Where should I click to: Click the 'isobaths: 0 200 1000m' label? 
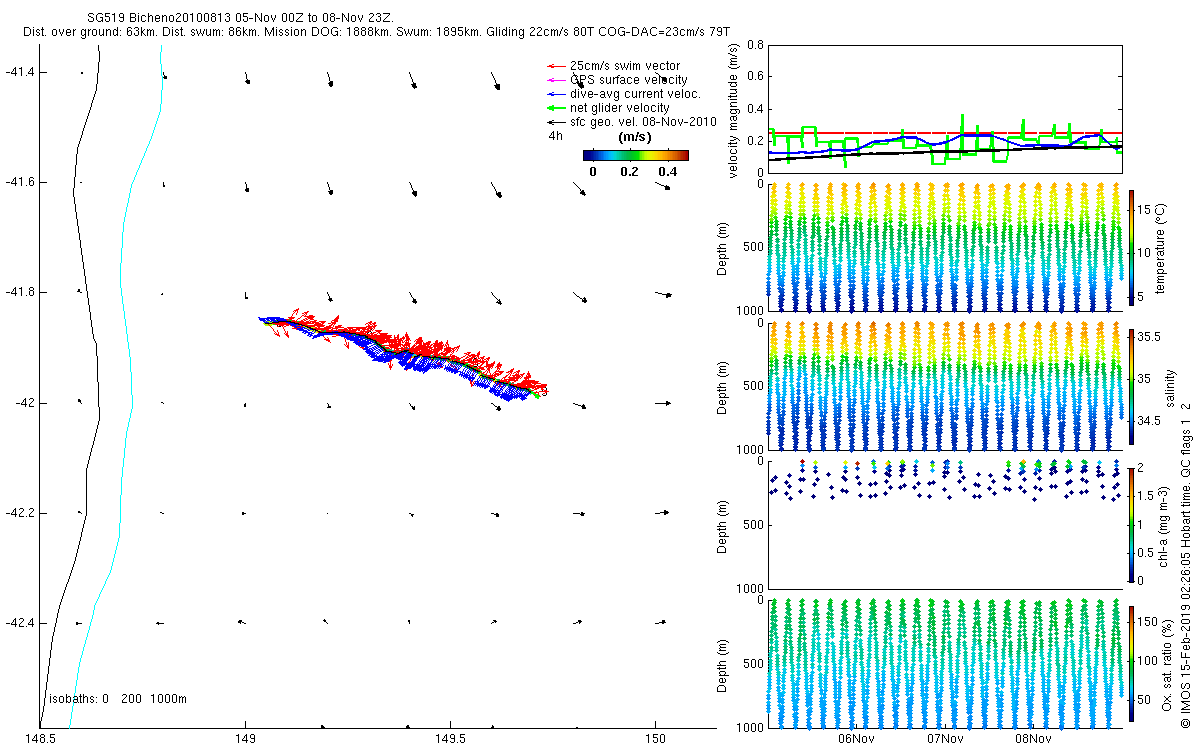(117, 698)
